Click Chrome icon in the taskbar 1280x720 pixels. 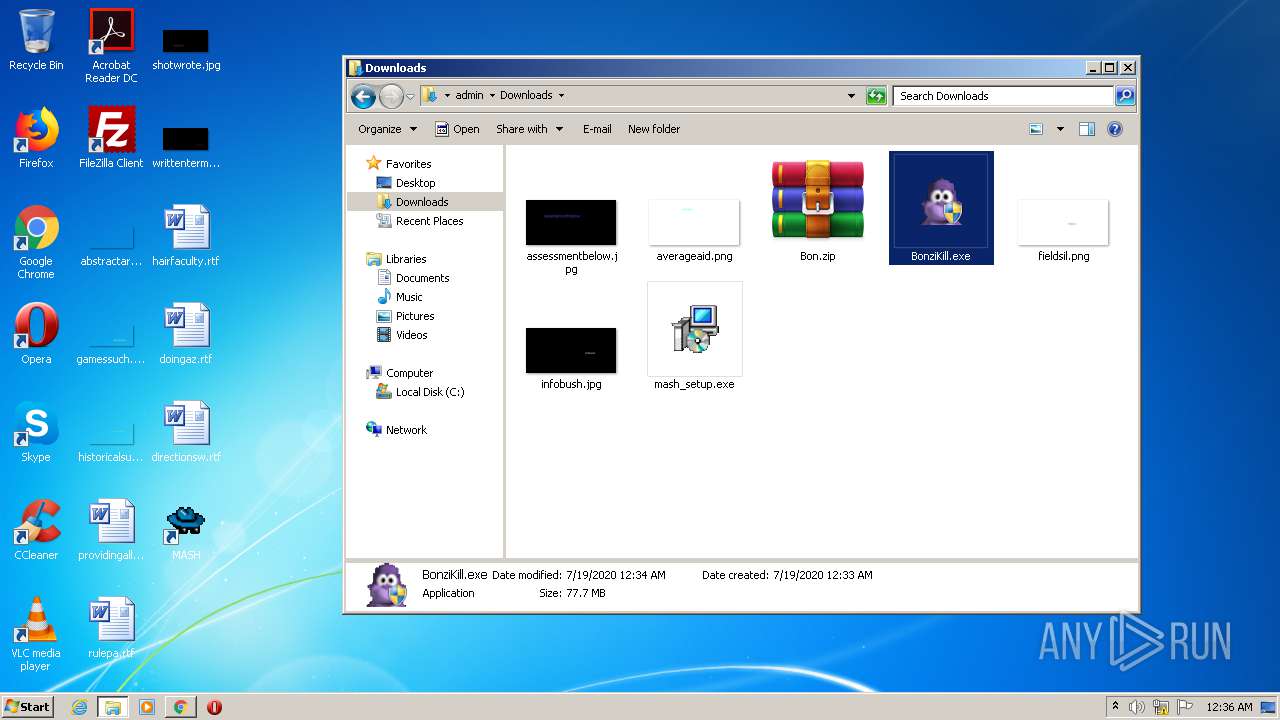pos(180,707)
